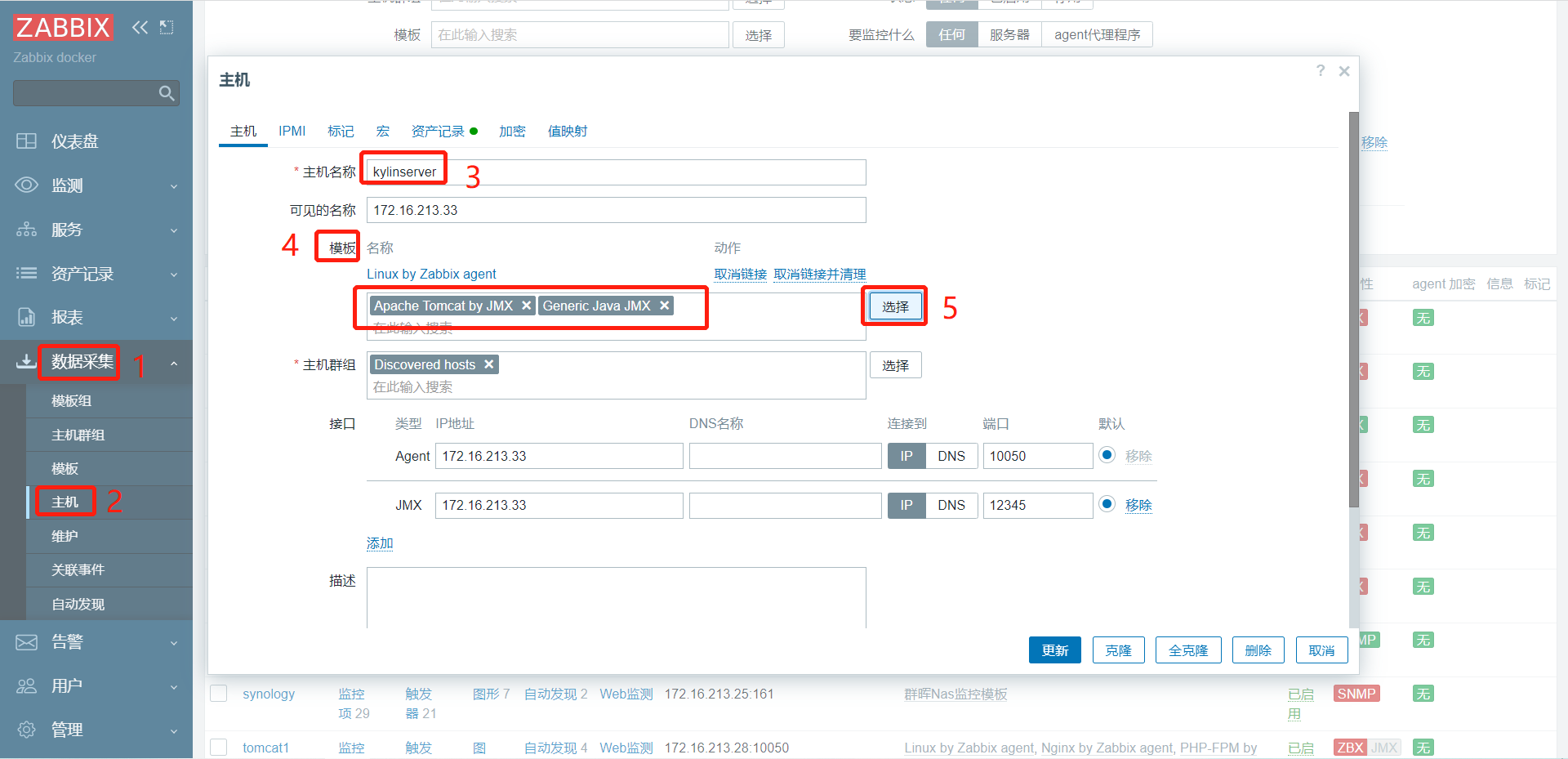This screenshot has width=1568, height=759.
Task: Expand the 用户 menu
Action: [174, 687]
